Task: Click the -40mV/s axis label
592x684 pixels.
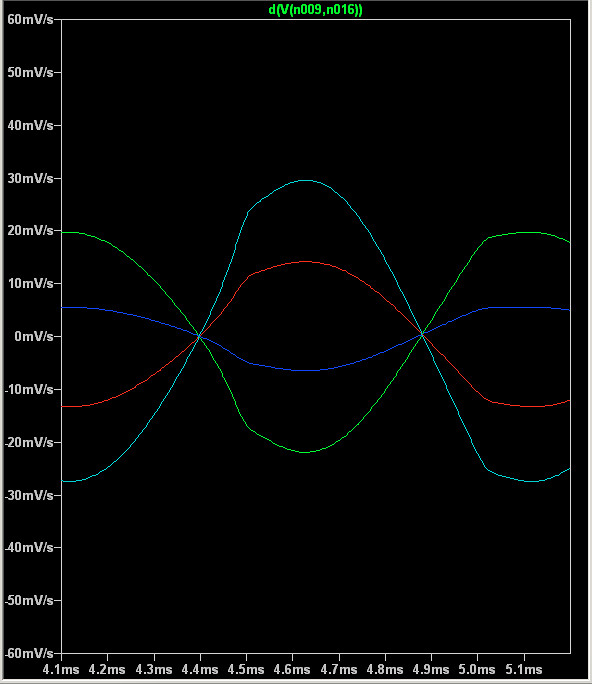Action: pyautogui.click(x=28, y=547)
